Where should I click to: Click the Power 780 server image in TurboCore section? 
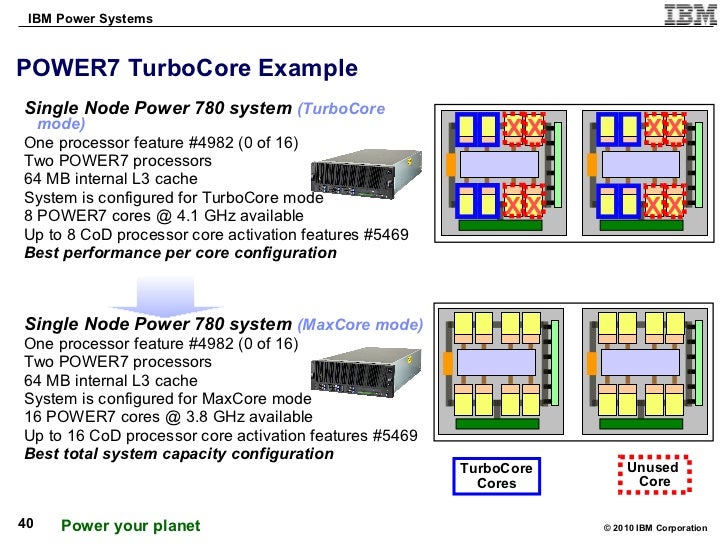pyautogui.click(x=366, y=174)
